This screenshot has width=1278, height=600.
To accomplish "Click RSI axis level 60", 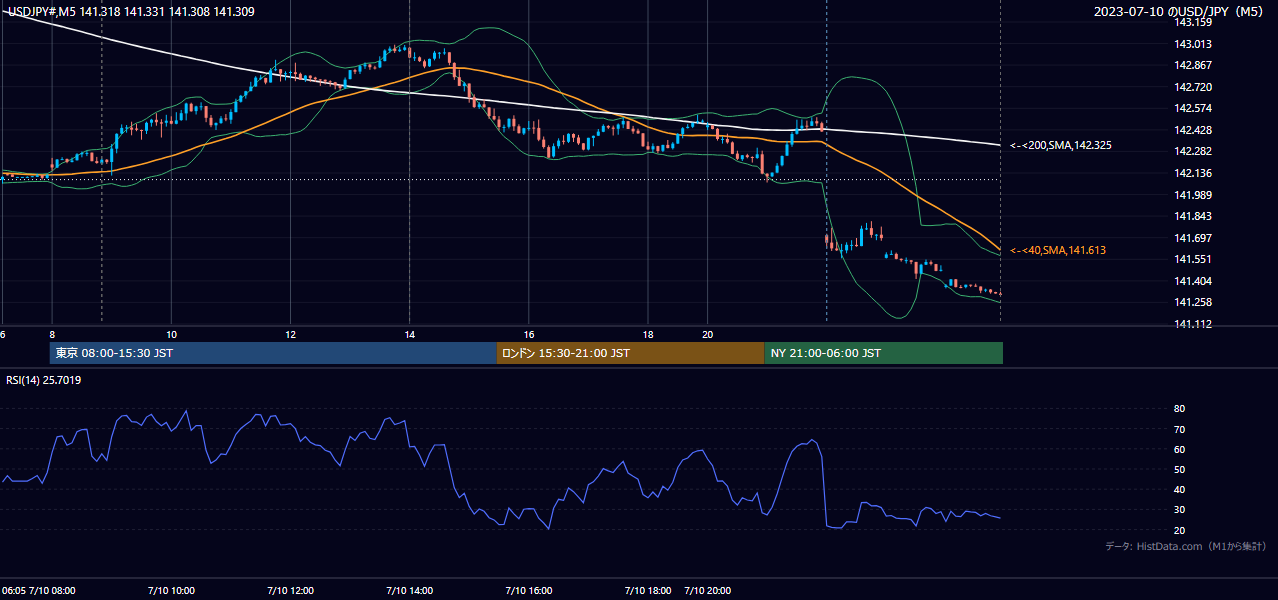I will pos(1179,449).
